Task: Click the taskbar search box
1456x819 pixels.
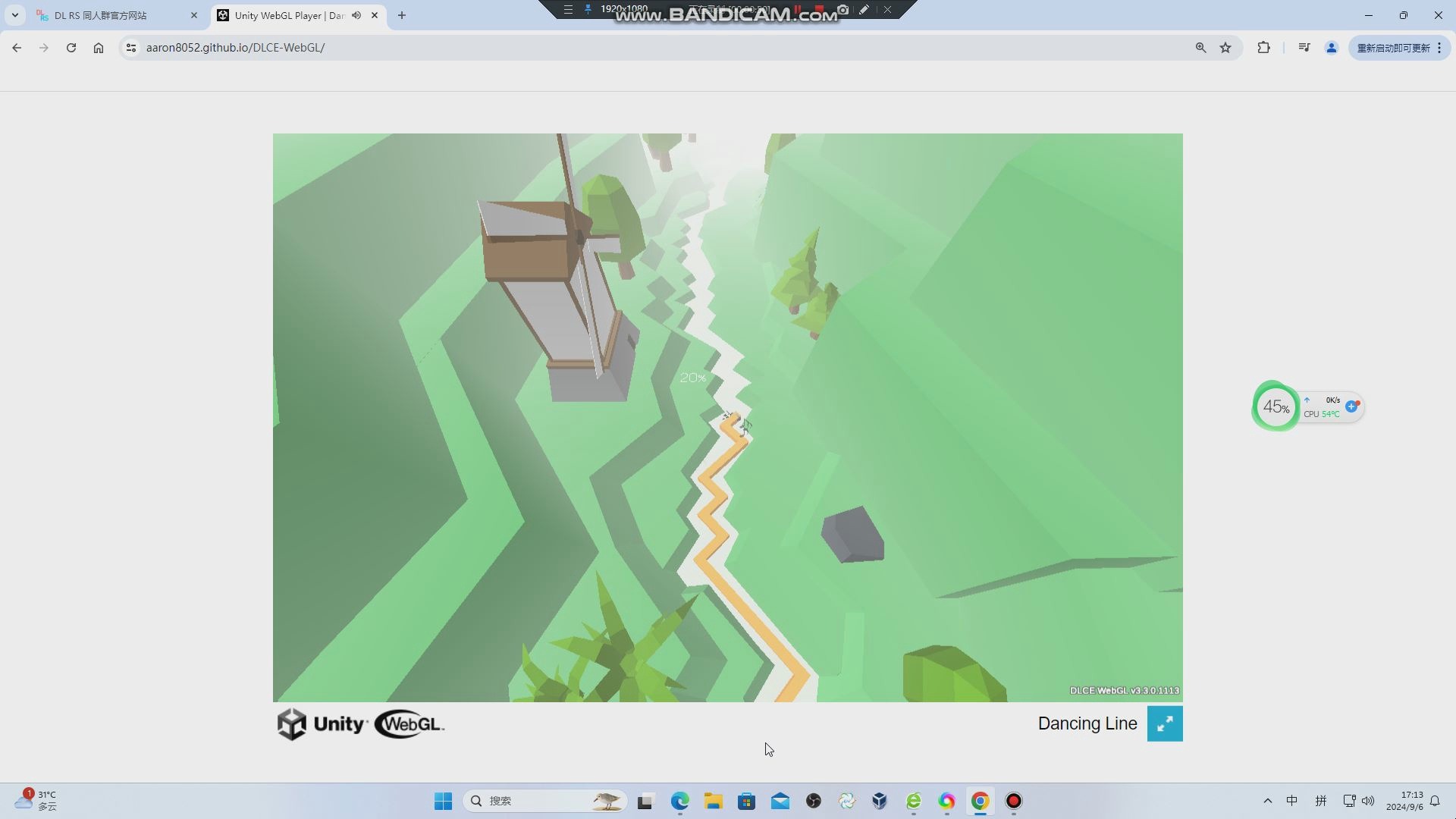Action: (x=544, y=801)
